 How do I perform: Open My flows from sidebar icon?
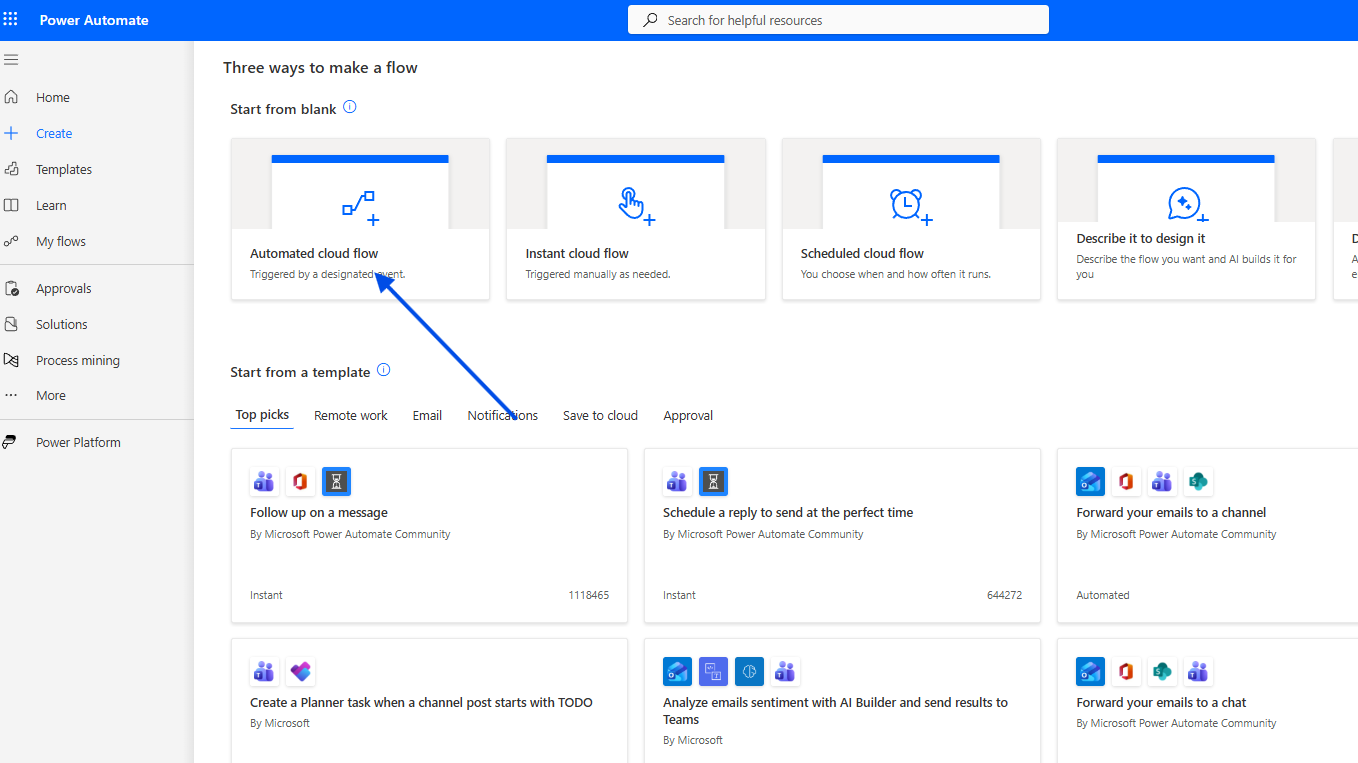pos(11,241)
